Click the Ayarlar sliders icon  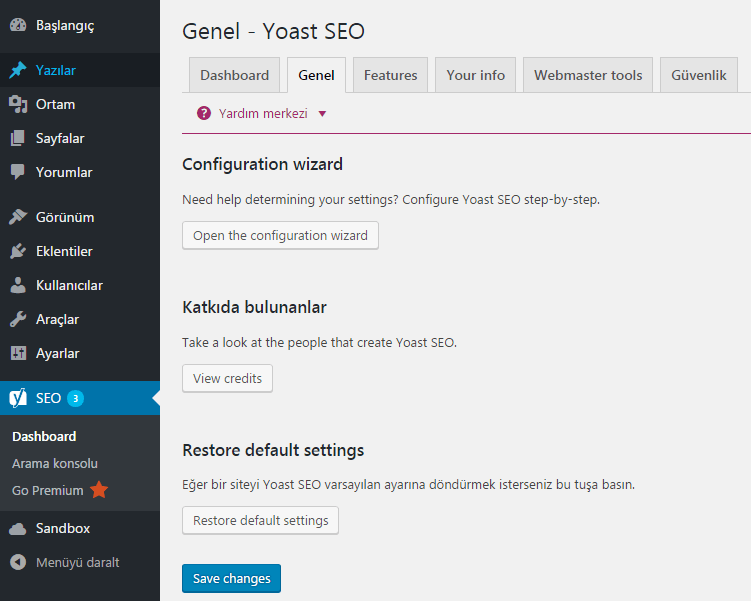(18, 353)
